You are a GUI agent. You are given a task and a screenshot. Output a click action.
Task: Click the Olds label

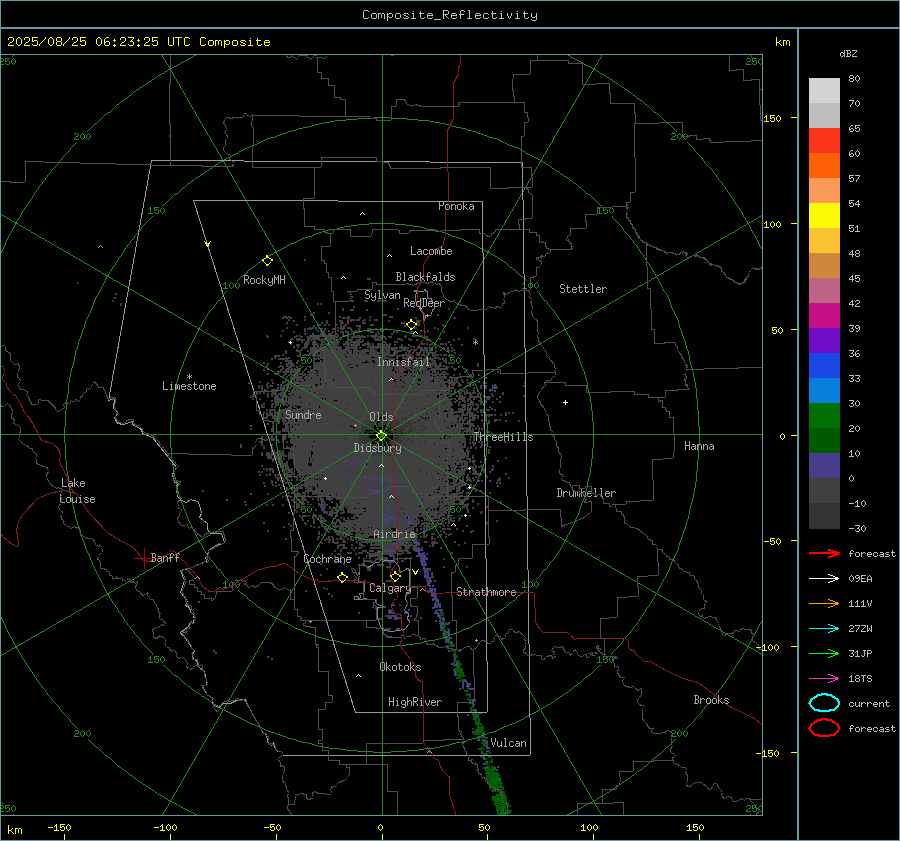[x=381, y=417]
